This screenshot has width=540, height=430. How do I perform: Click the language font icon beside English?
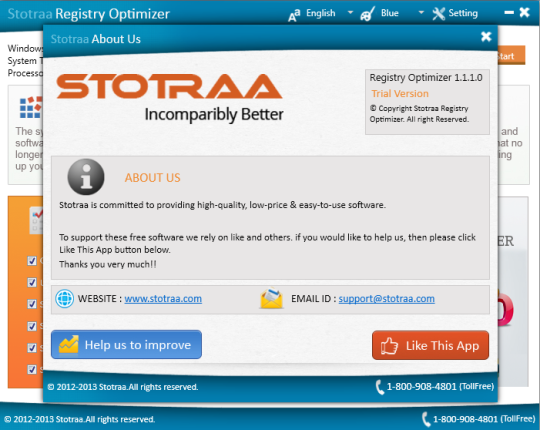[x=294, y=14]
